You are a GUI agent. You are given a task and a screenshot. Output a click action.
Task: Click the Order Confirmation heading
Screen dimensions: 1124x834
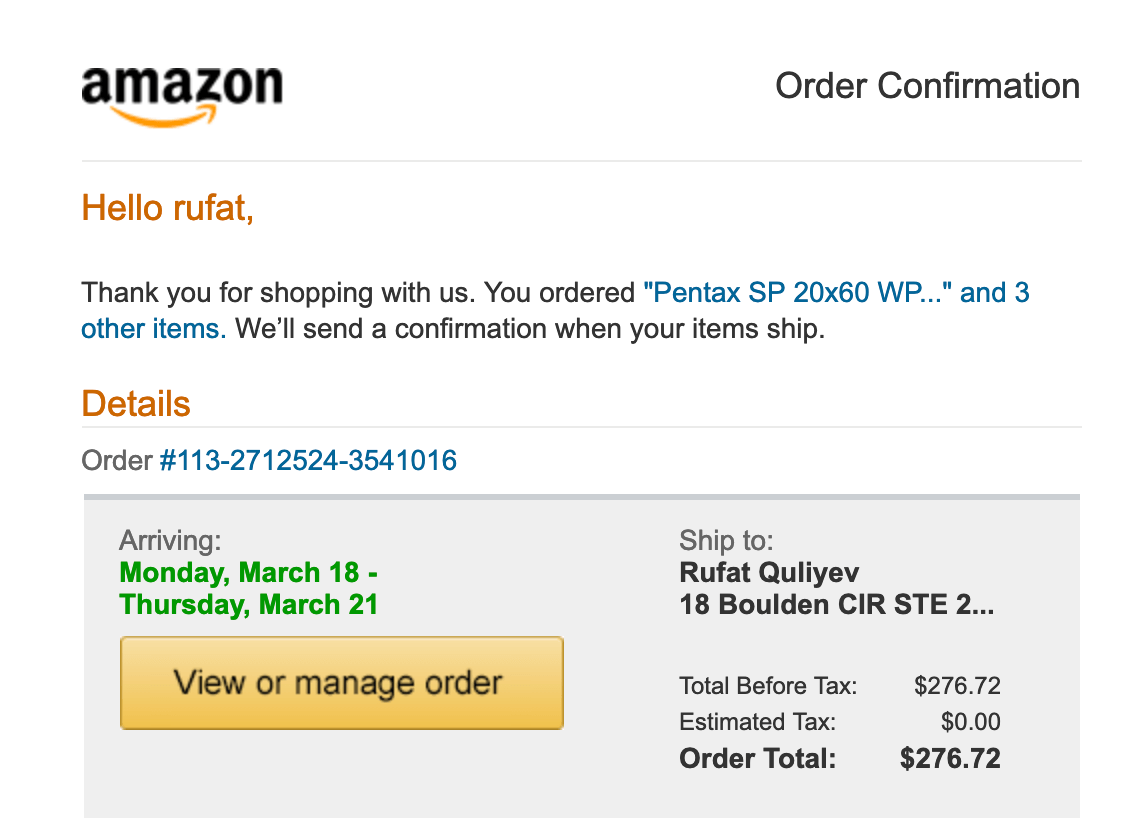[x=927, y=86]
